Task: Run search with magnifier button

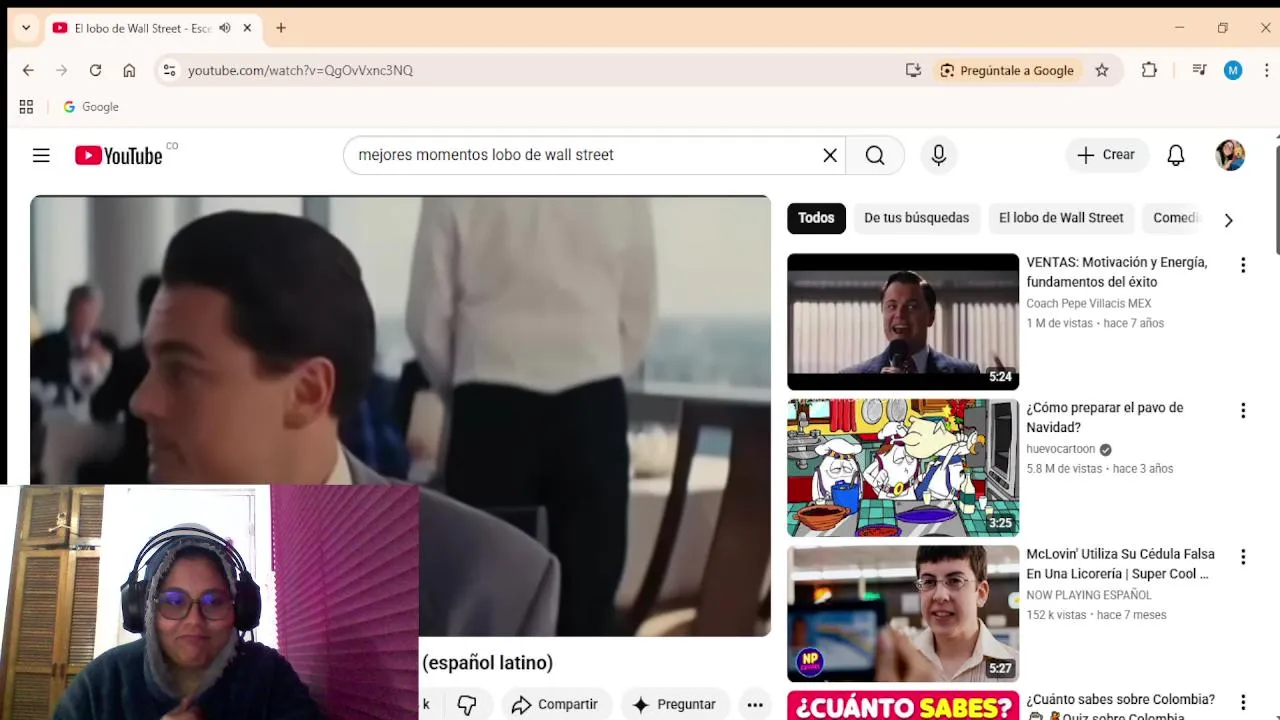Action: [x=875, y=155]
